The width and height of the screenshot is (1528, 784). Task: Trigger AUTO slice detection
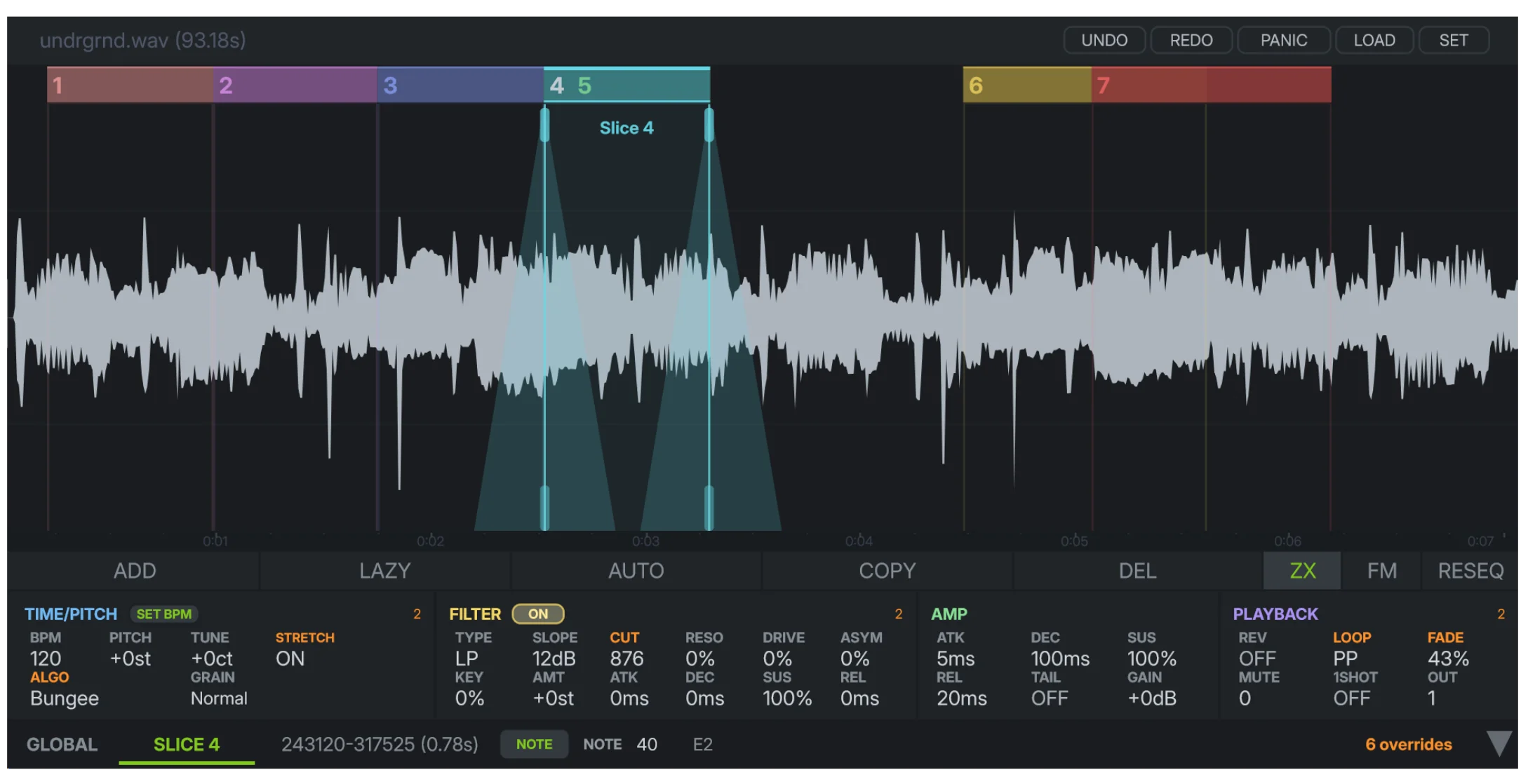click(635, 570)
